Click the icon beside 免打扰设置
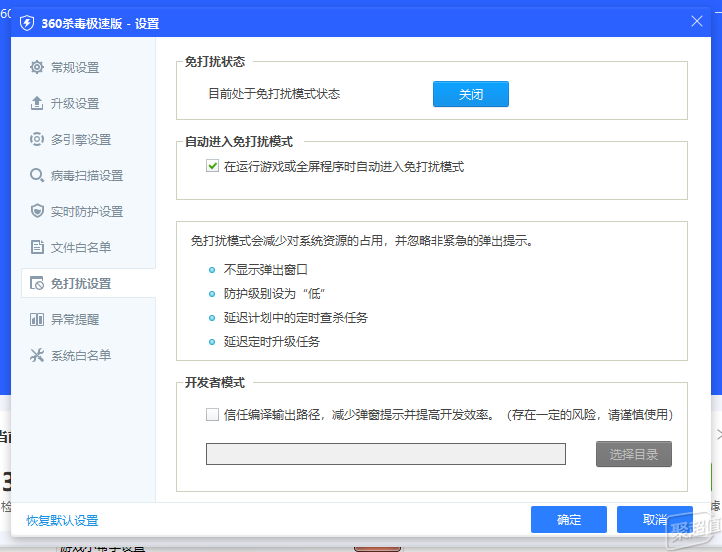This screenshot has width=722, height=552. pos(37,283)
